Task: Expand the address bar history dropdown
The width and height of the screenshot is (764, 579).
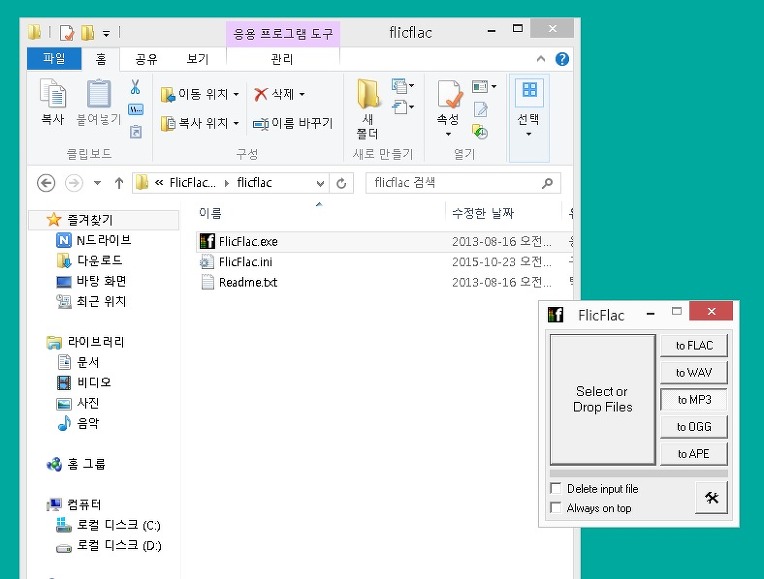Action: (x=320, y=183)
